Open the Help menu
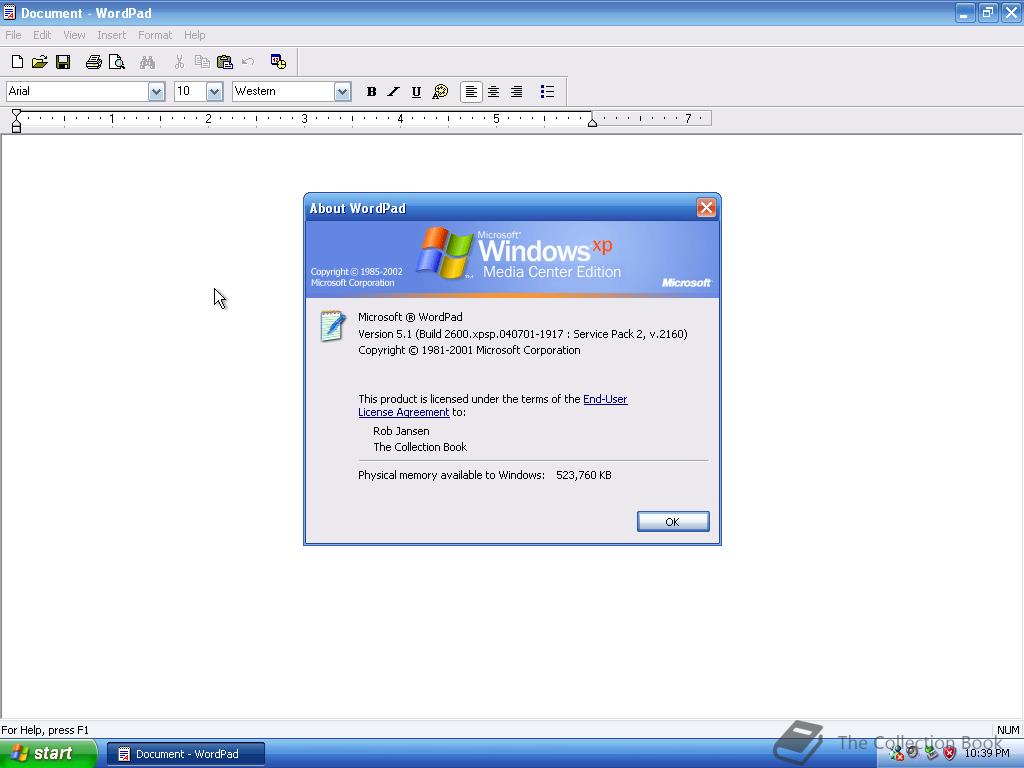 195,35
